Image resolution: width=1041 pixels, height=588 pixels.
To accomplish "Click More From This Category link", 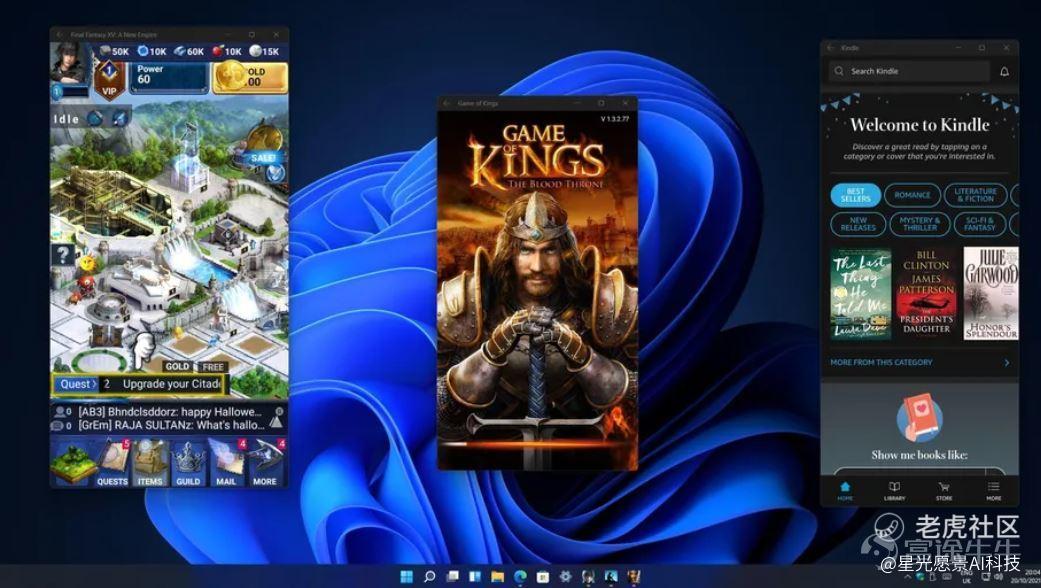I will (881, 362).
